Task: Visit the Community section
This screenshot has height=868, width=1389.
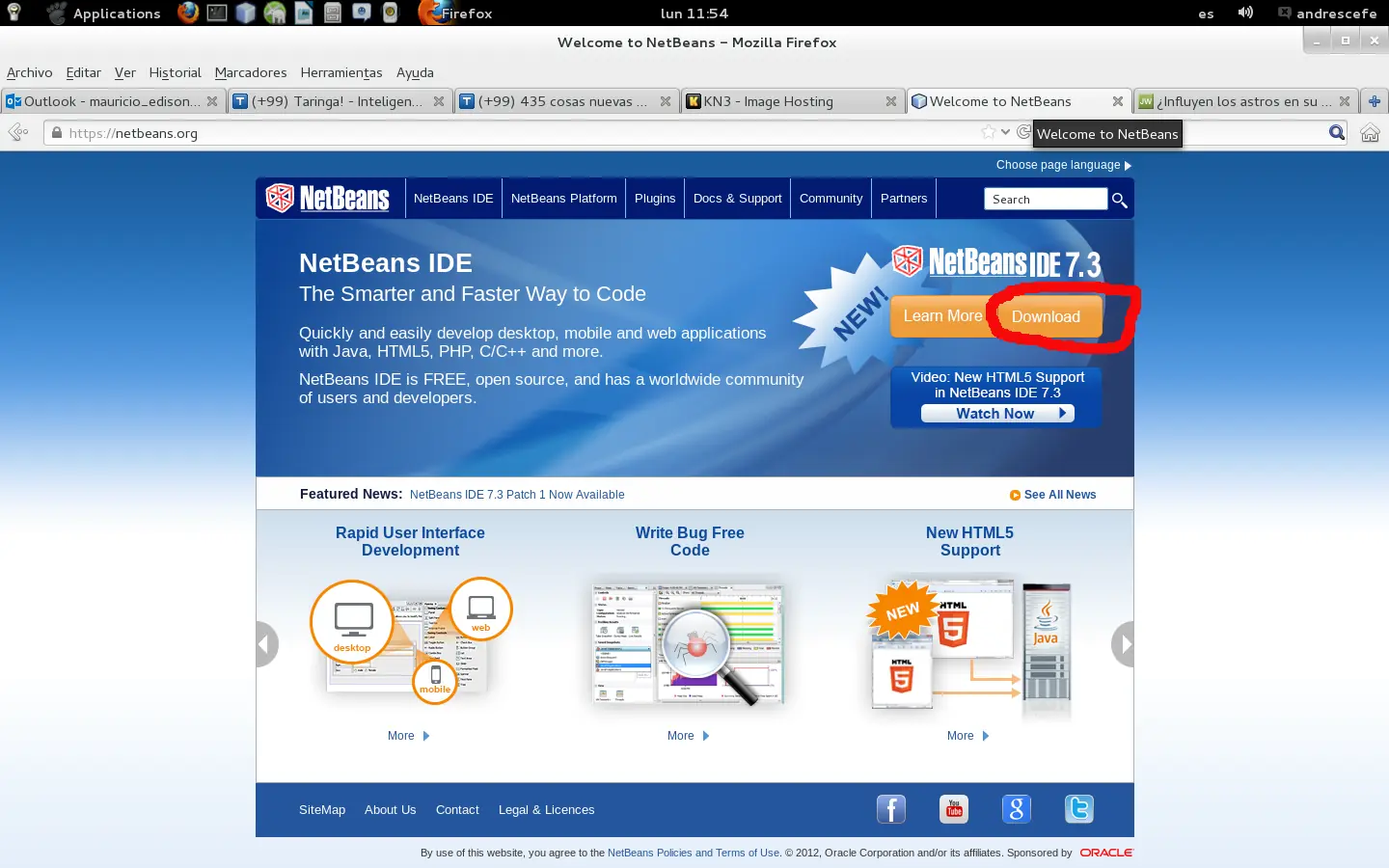Action: point(831,199)
